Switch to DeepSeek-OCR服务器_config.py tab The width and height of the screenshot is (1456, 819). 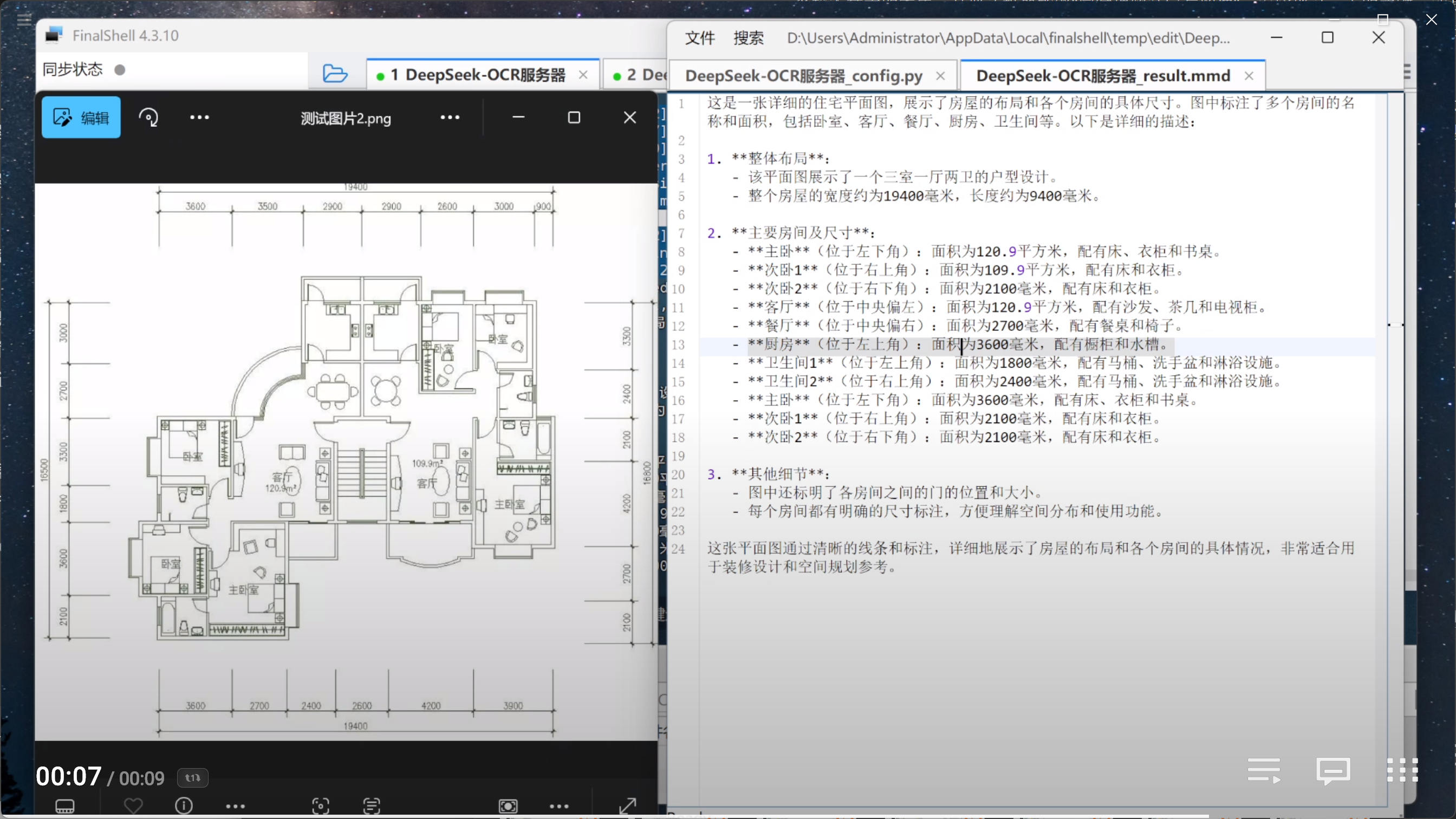[x=803, y=76]
